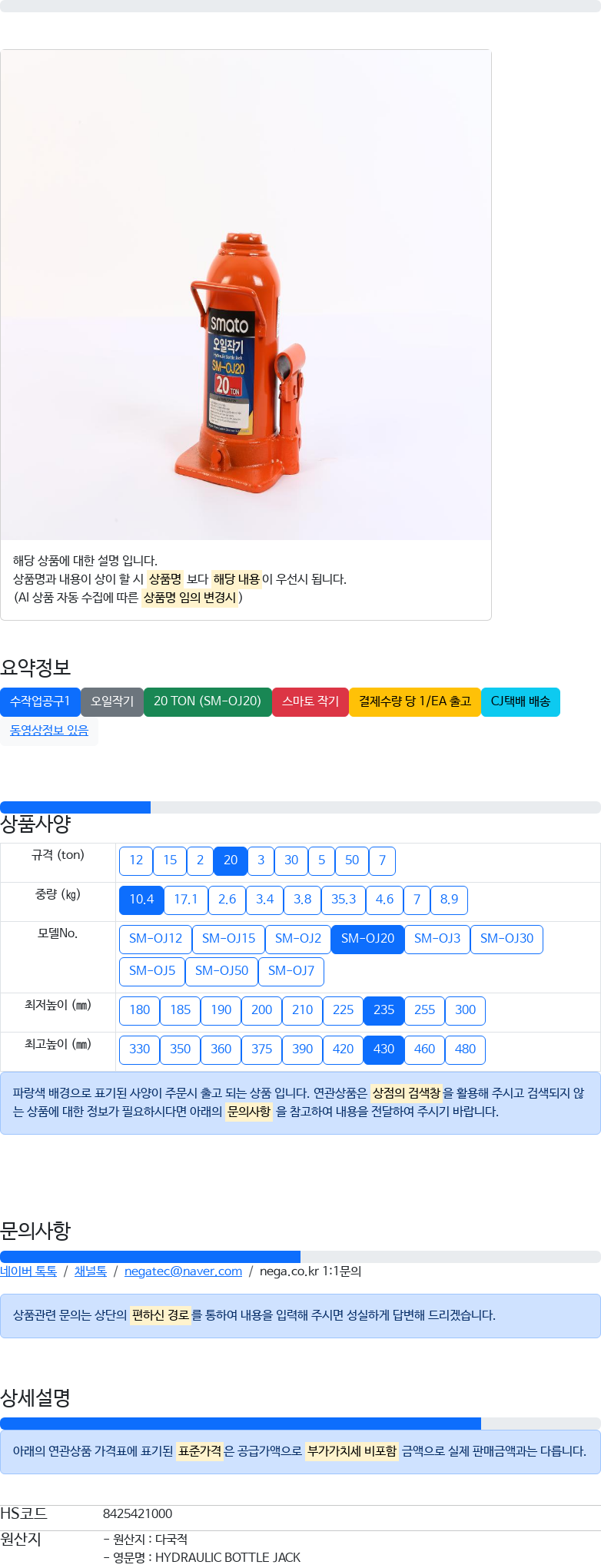
Task: Click the 네이버 톡톡 inquiry link
Action: pyautogui.click(x=28, y=1271)
